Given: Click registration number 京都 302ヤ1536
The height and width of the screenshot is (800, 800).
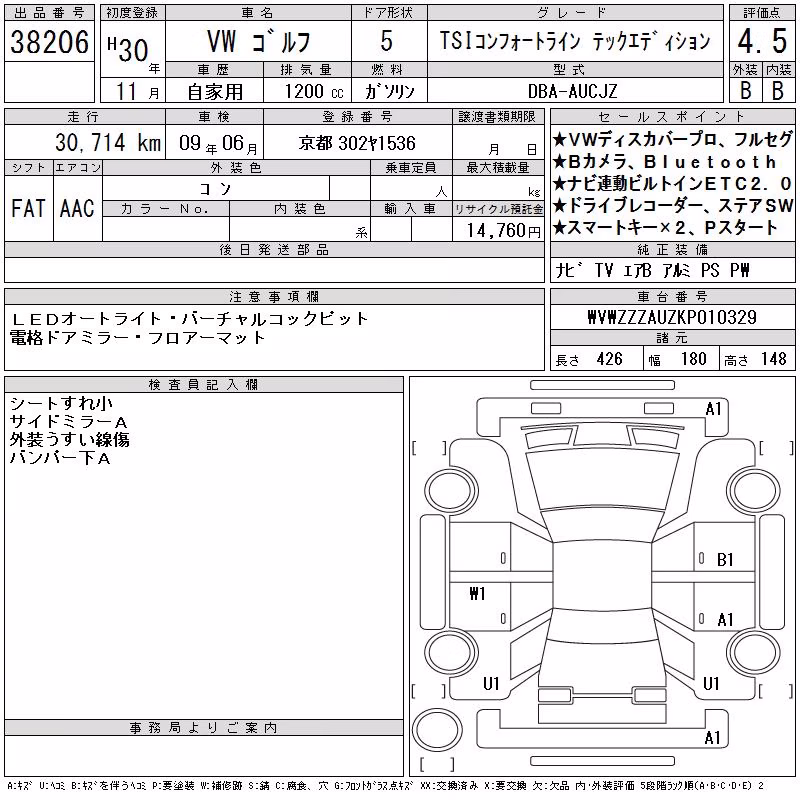Looking at the screenshot, I should pos(357,143).
